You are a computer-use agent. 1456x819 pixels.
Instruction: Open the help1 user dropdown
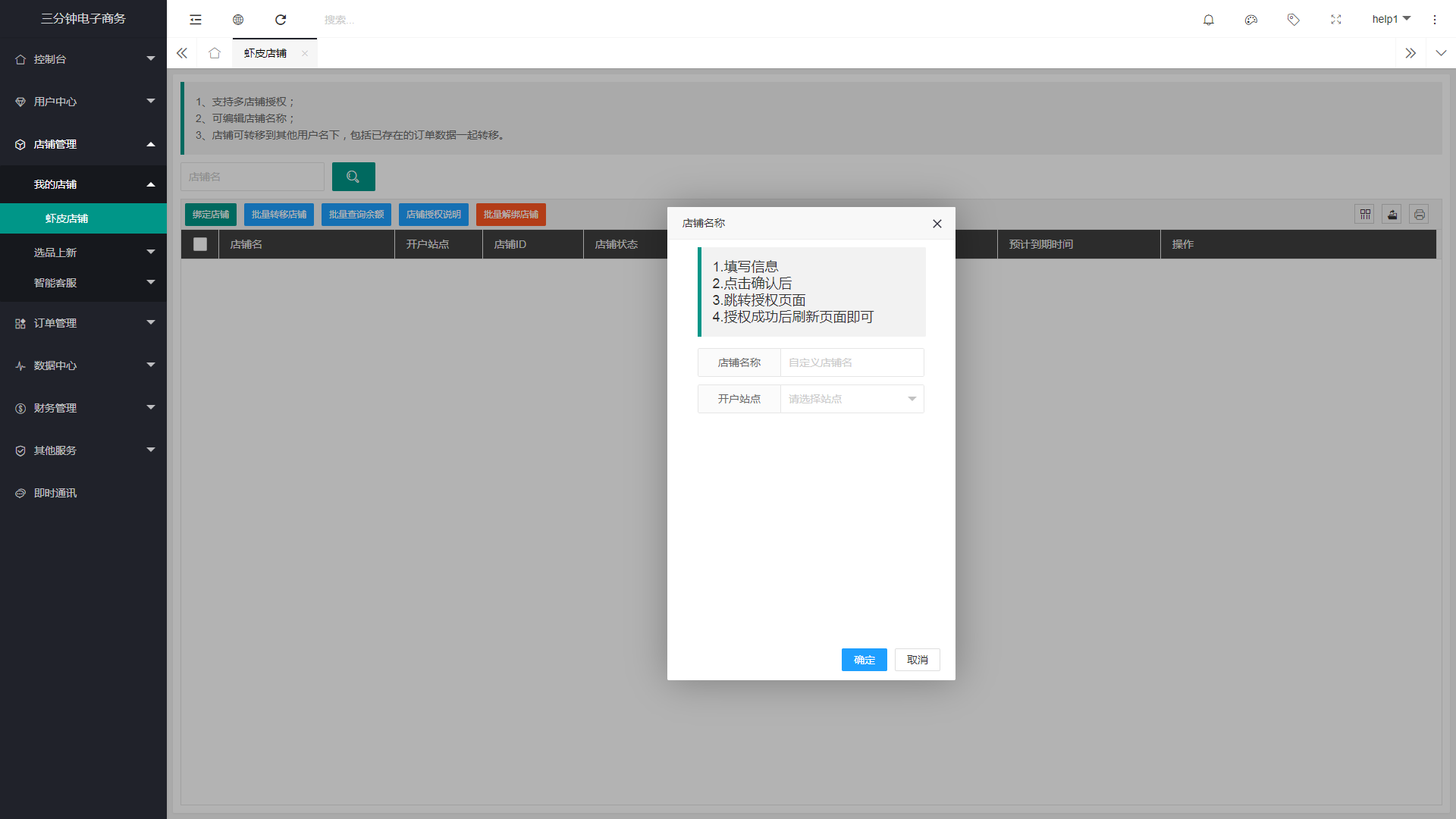click(1391, 19)
